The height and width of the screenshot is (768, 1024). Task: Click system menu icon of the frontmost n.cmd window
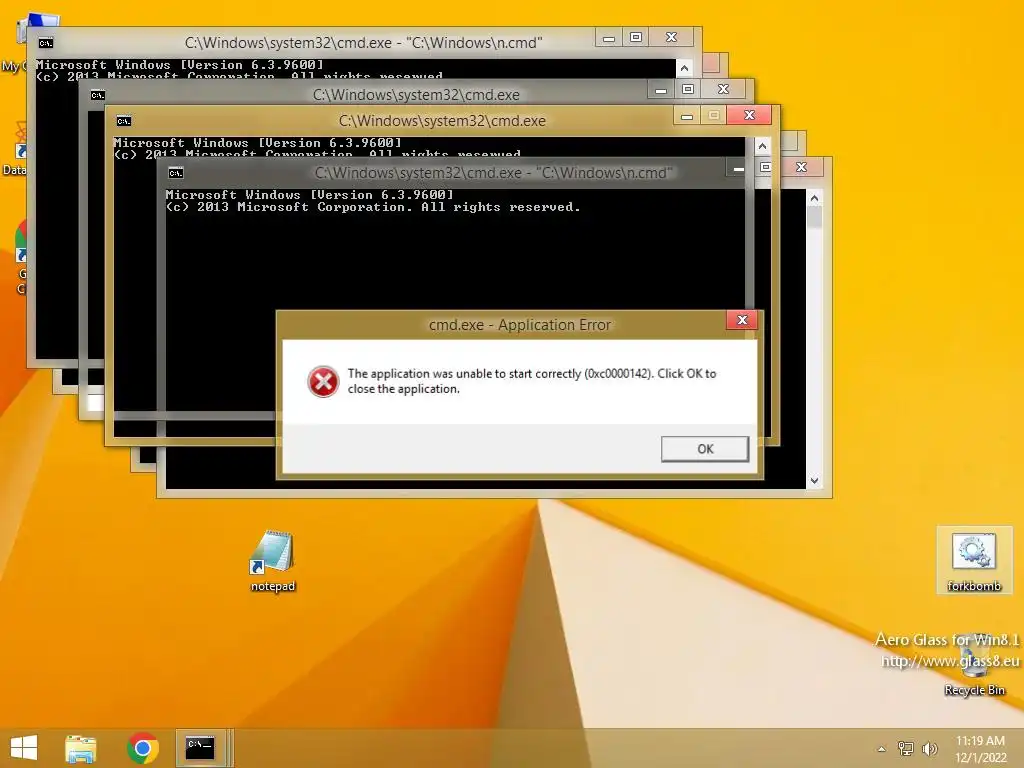(176, 173)
